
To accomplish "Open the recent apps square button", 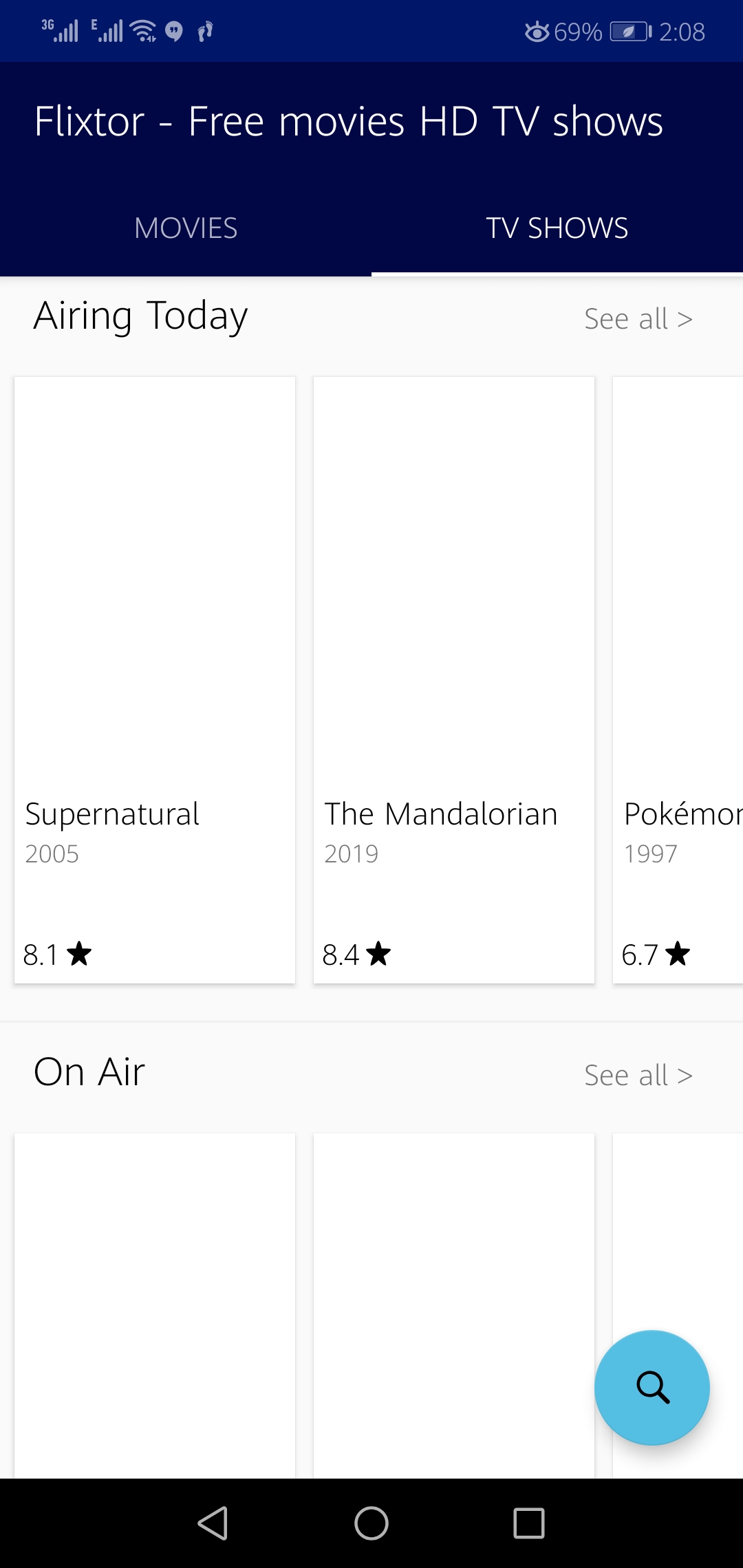I will [528, 1523].
